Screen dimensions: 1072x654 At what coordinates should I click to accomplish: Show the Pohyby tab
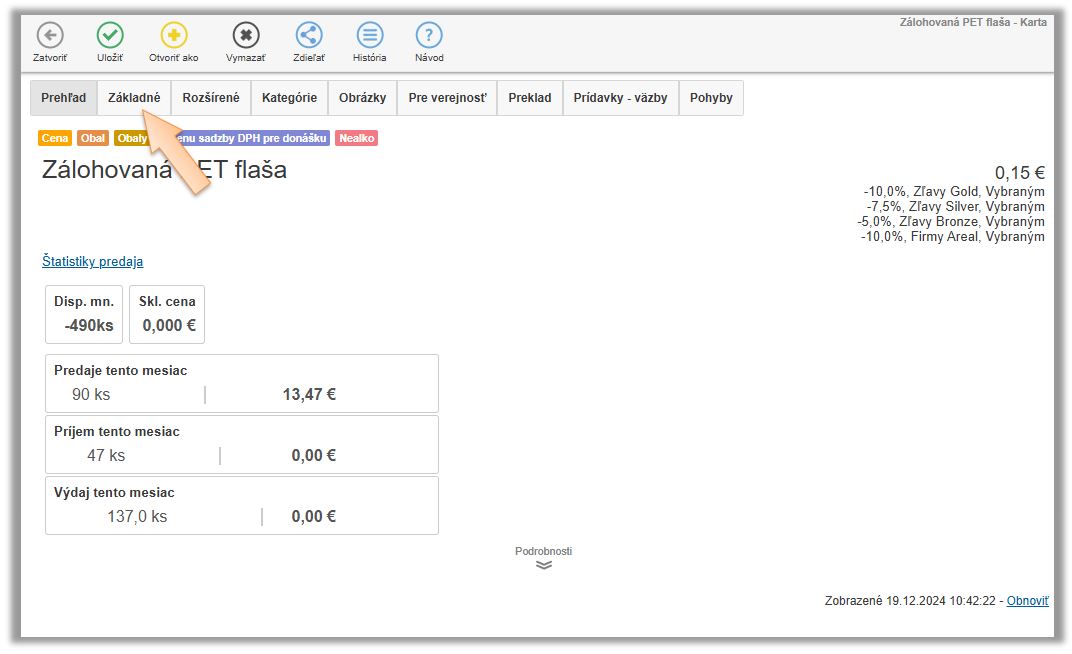tap(711, 98)
